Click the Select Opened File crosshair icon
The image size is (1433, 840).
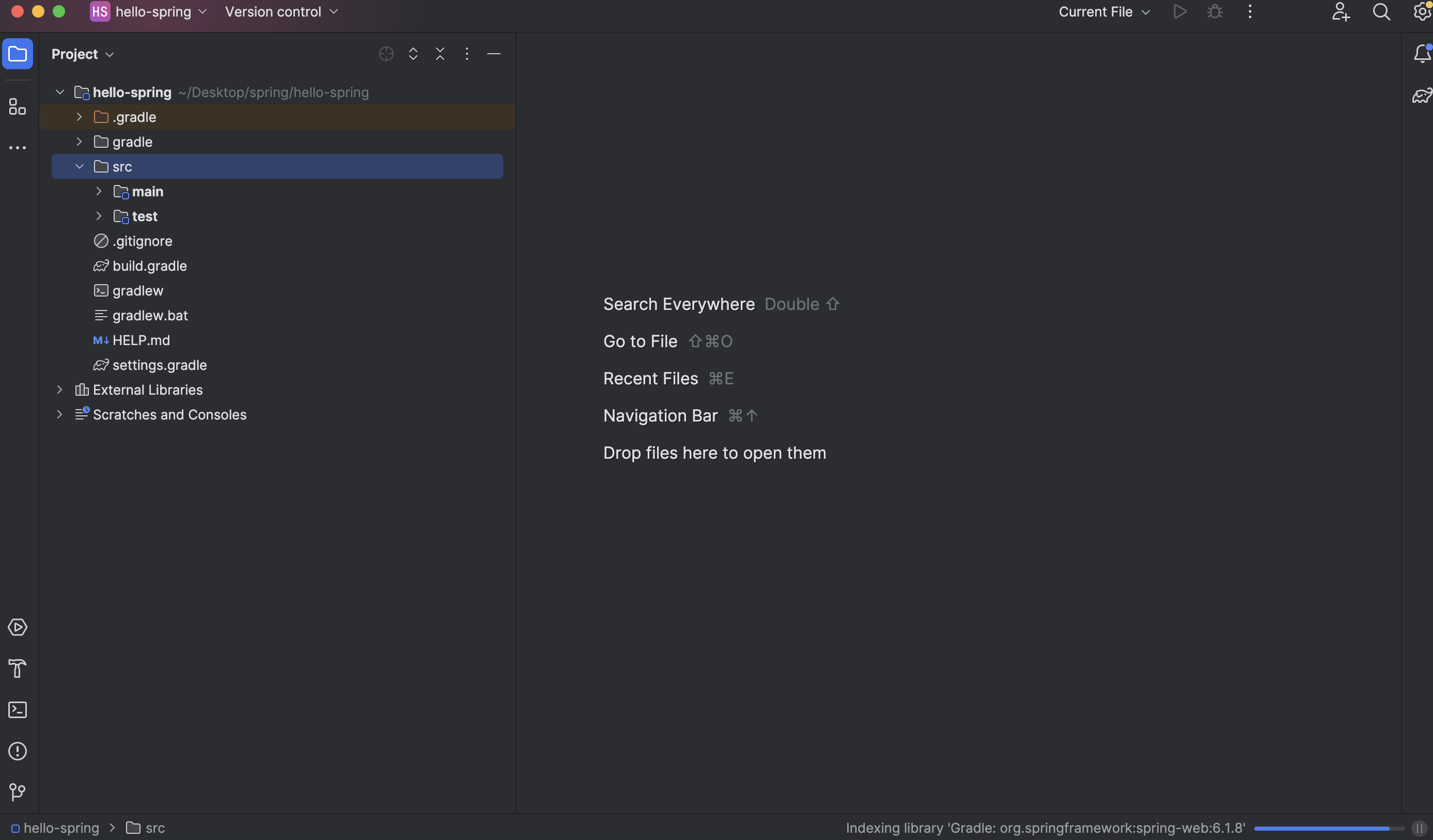point(386,54)
